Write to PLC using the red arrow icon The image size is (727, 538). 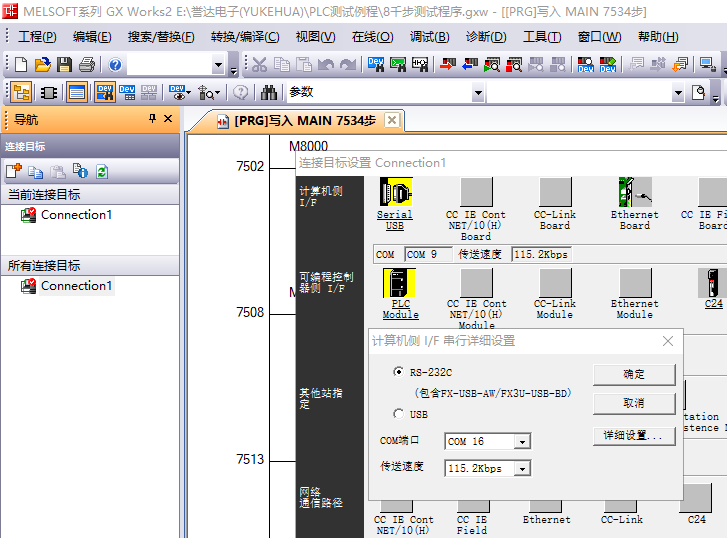[x=448, y=64]
